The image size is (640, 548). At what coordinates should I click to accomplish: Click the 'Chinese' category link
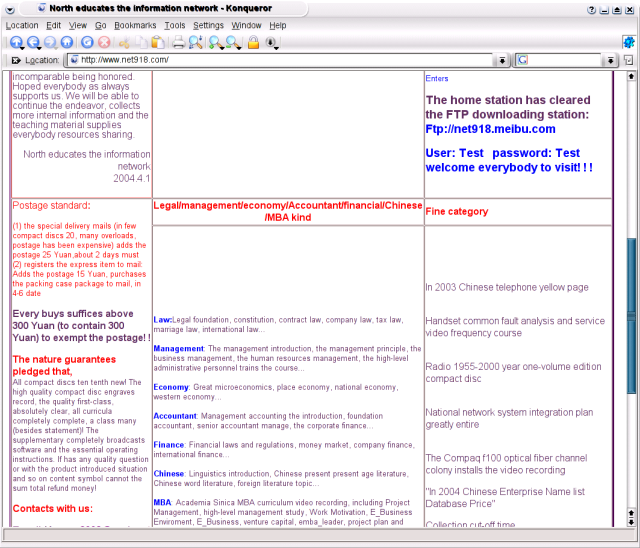point(169,474)
